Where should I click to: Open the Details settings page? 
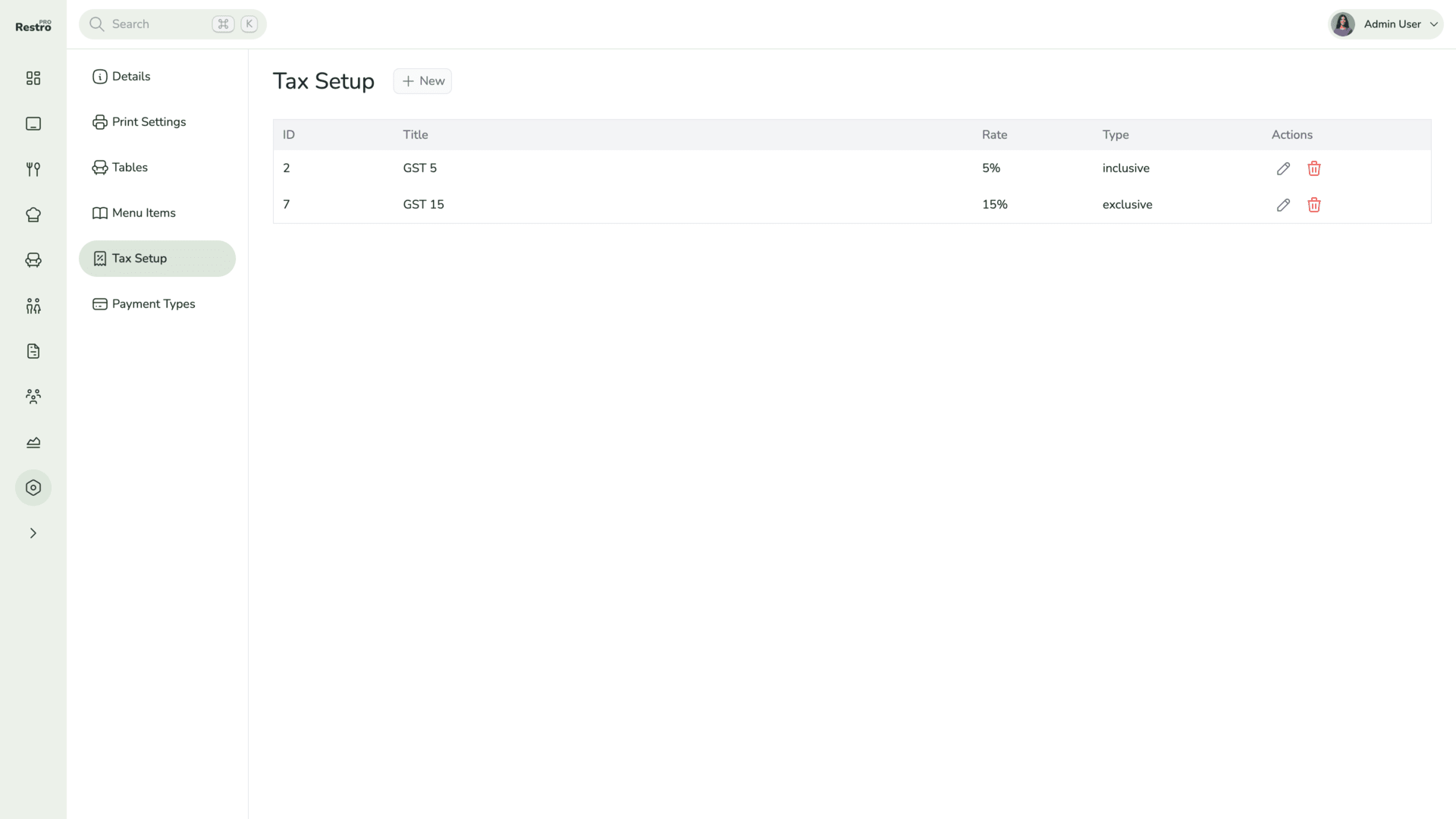point(130,77)
